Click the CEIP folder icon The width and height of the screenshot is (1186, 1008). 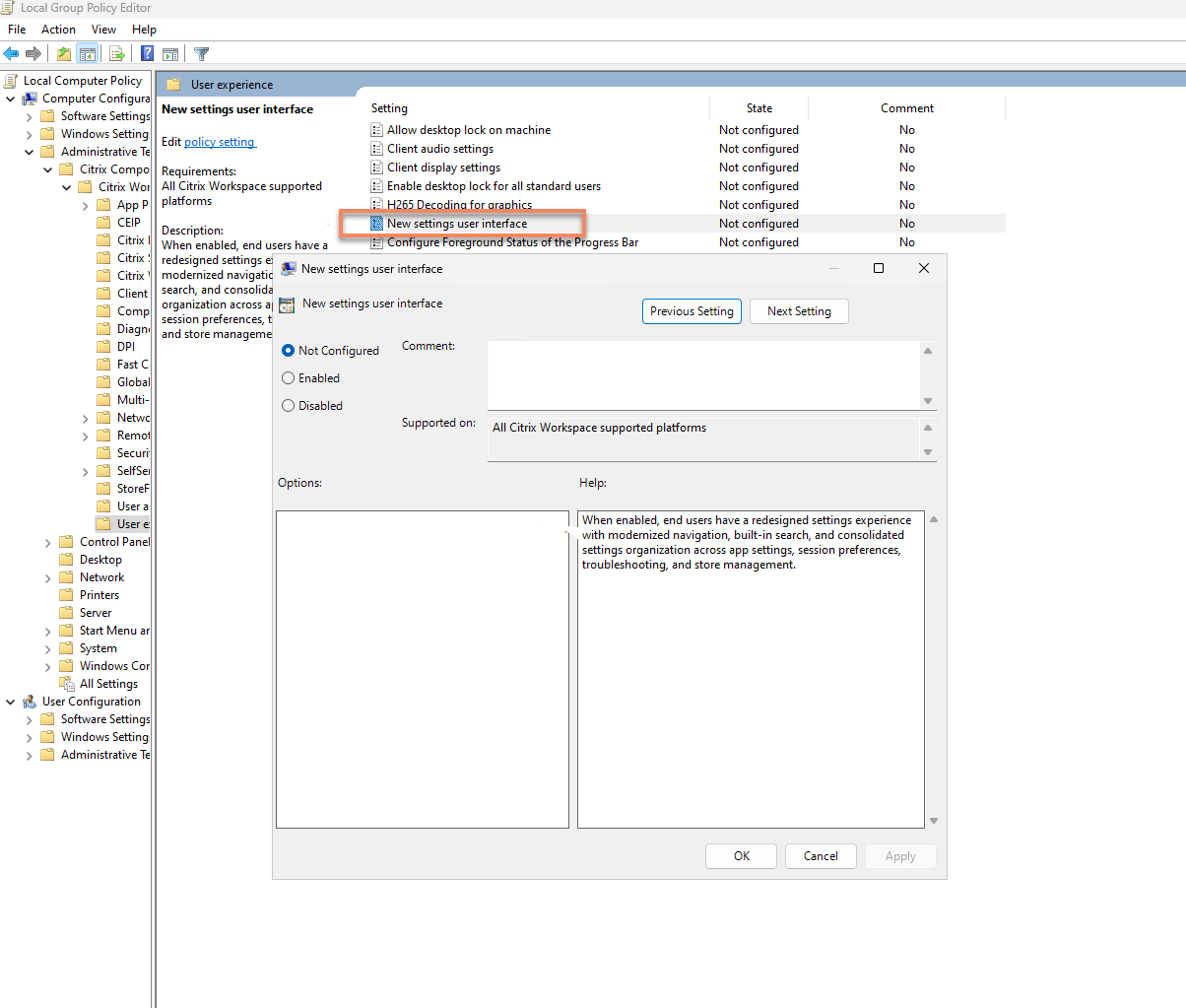[103, 223]
